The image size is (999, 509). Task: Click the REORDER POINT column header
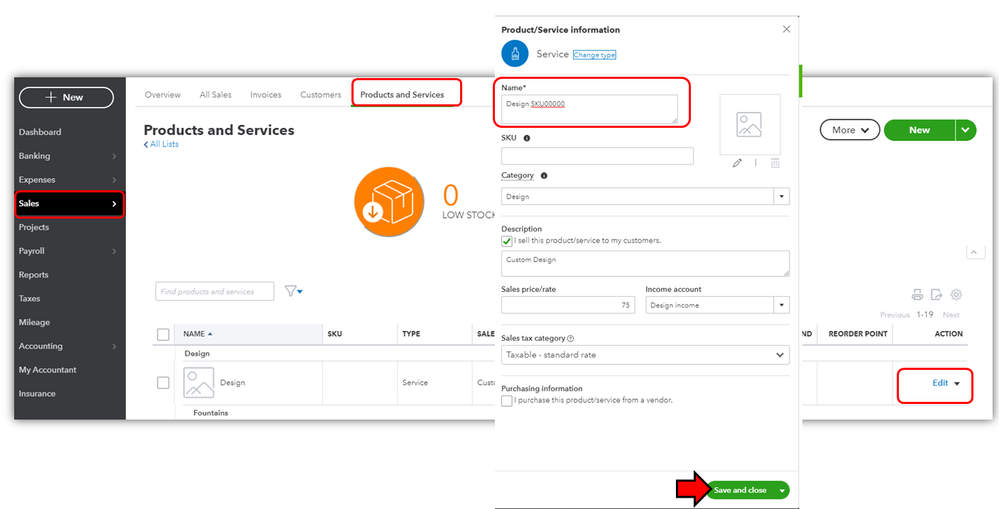858,334
